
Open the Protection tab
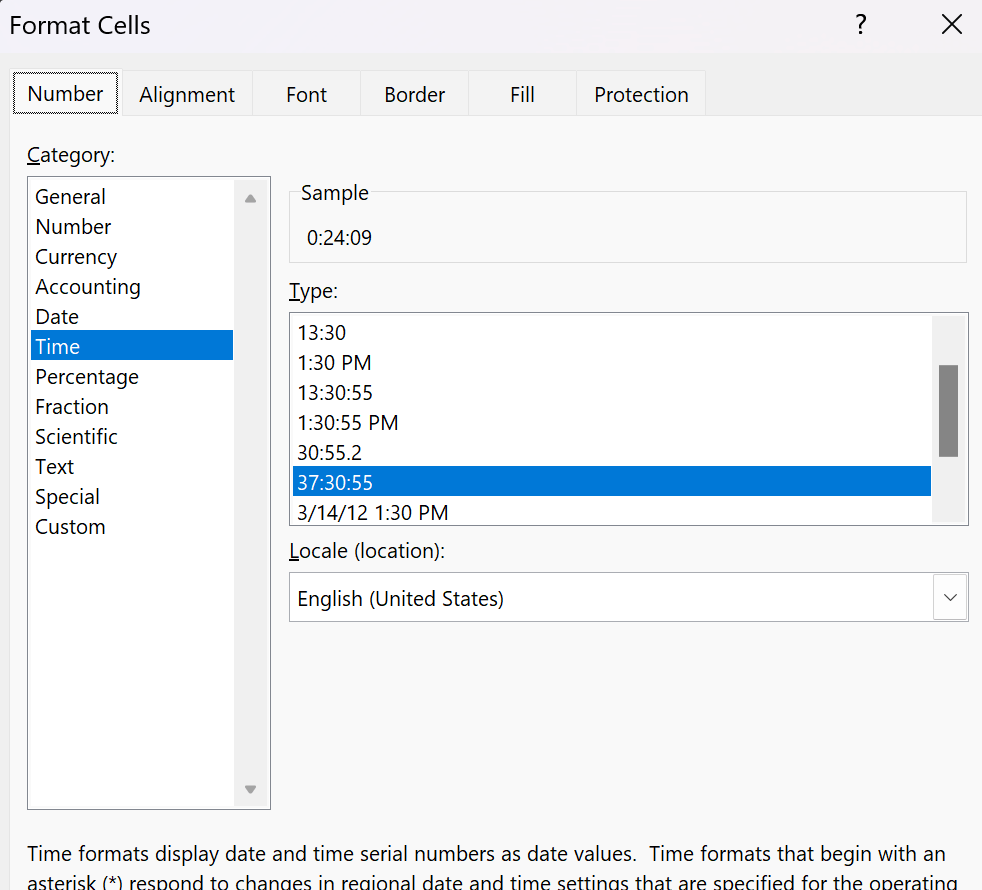641,95
